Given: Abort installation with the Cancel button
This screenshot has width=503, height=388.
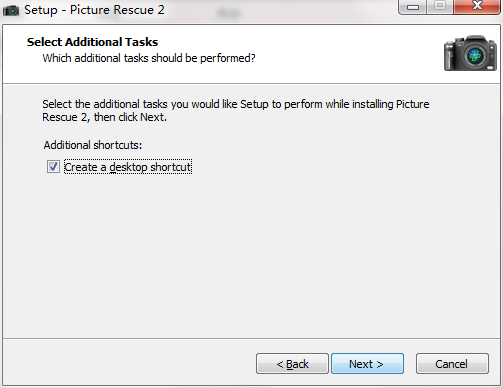Looking at the screenshot, I should tap(452, 364).
